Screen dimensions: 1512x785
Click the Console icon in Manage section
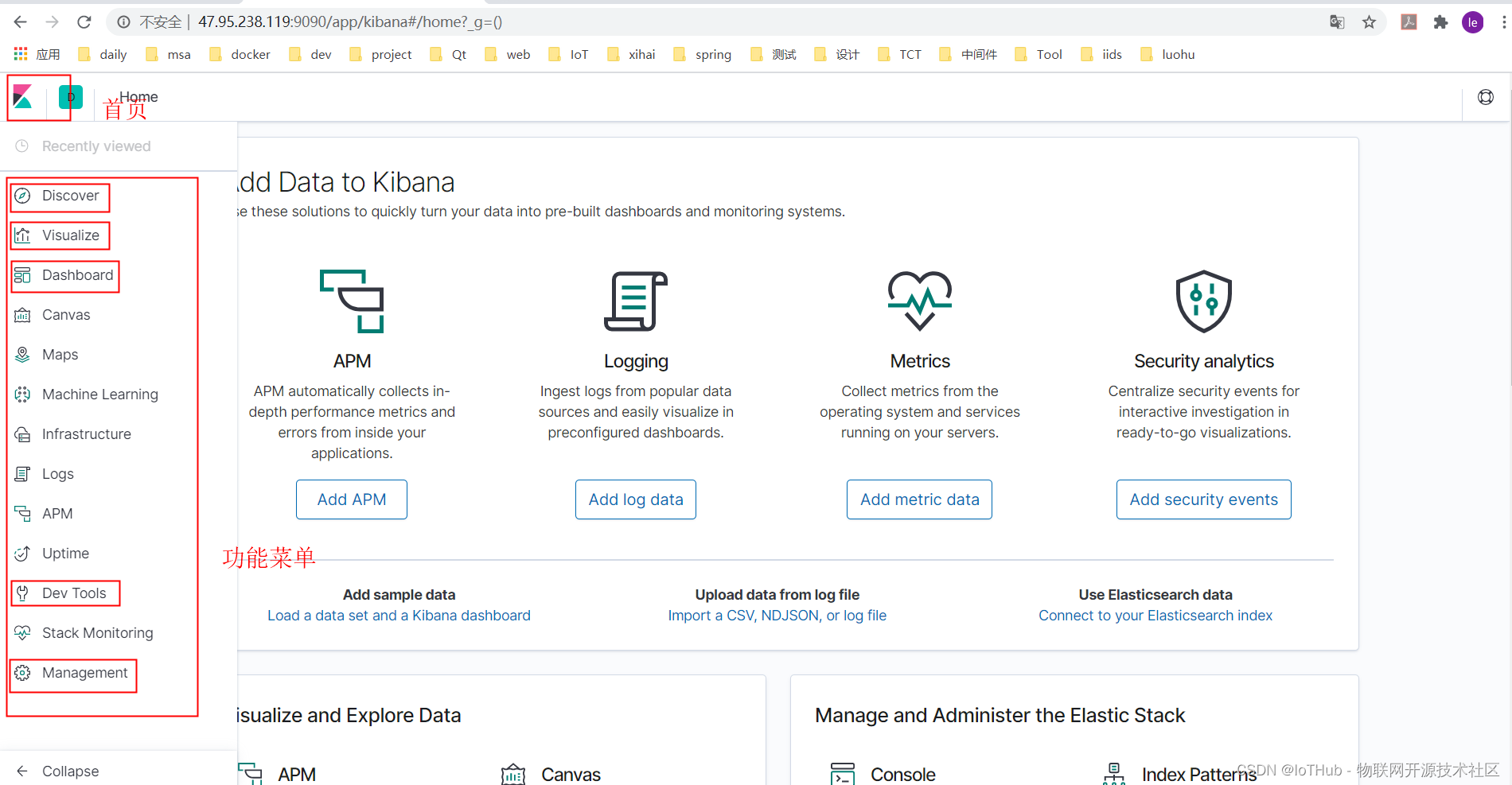[843, 774]
